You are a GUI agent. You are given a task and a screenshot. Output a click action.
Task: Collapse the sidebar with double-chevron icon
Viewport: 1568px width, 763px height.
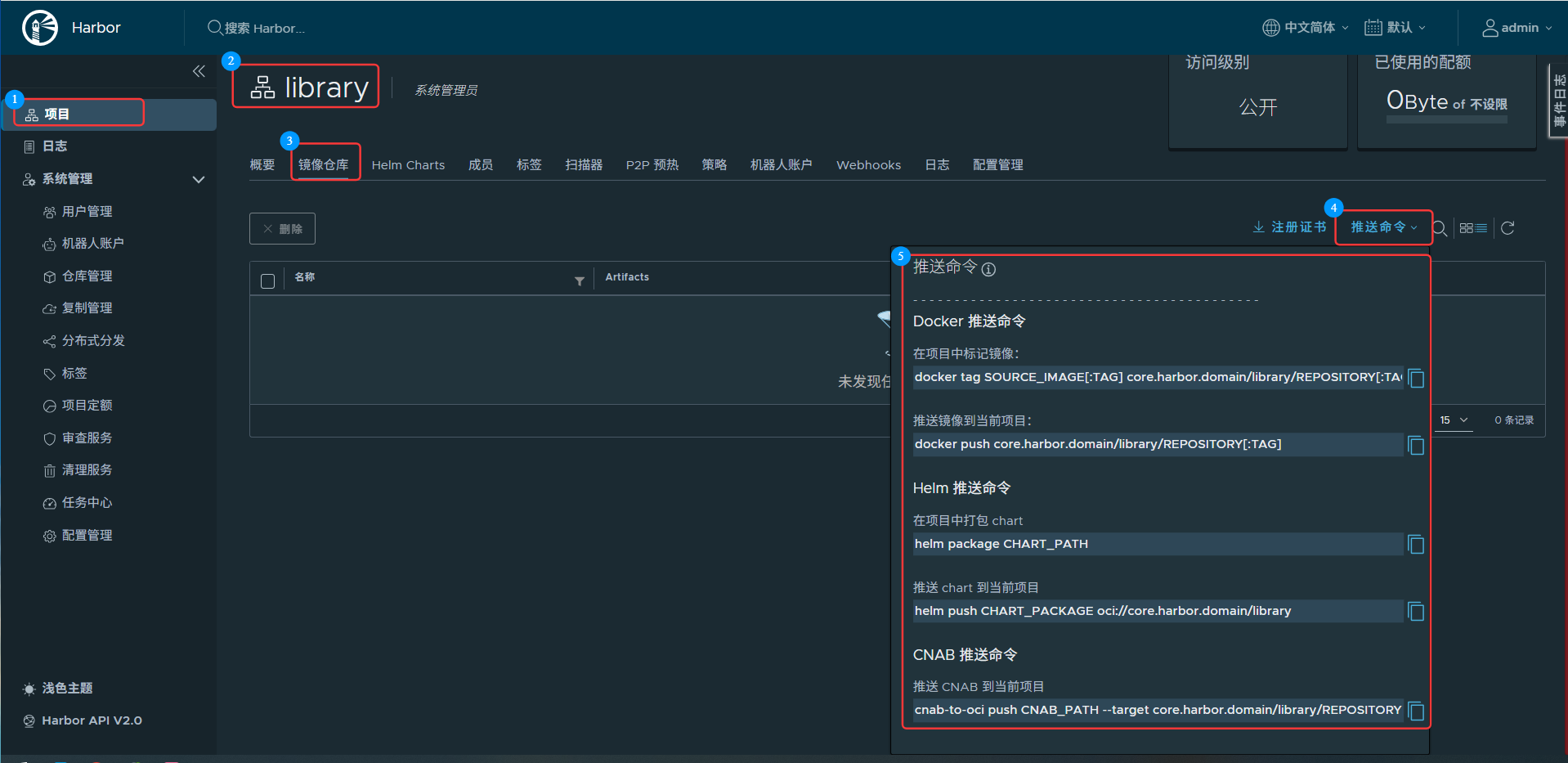click(x=199, y=71)
